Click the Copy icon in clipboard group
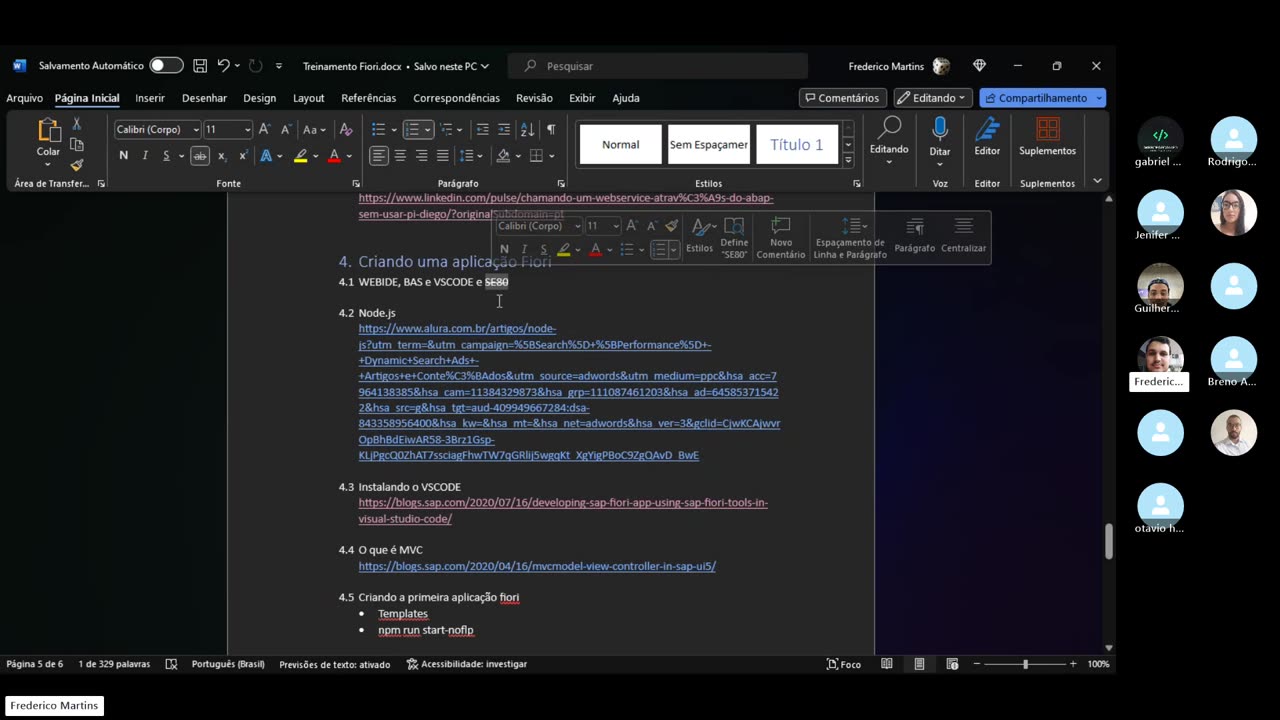Screen dimensions: 1280x720 pyautogui.click(x=77, y=145)
